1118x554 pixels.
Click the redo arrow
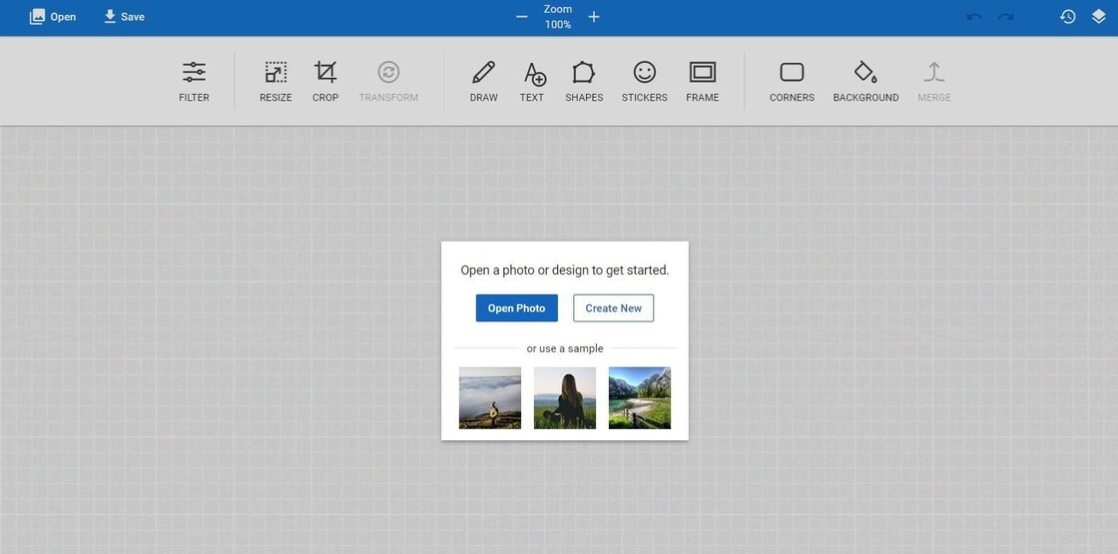coord(1005,17)
